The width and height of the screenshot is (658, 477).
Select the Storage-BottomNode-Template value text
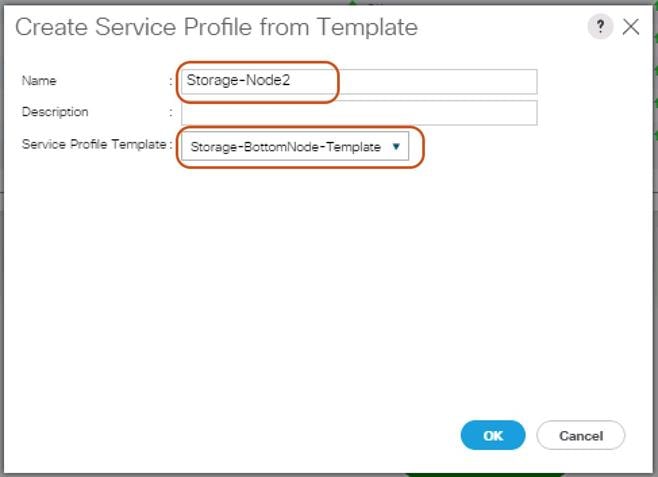285,147
